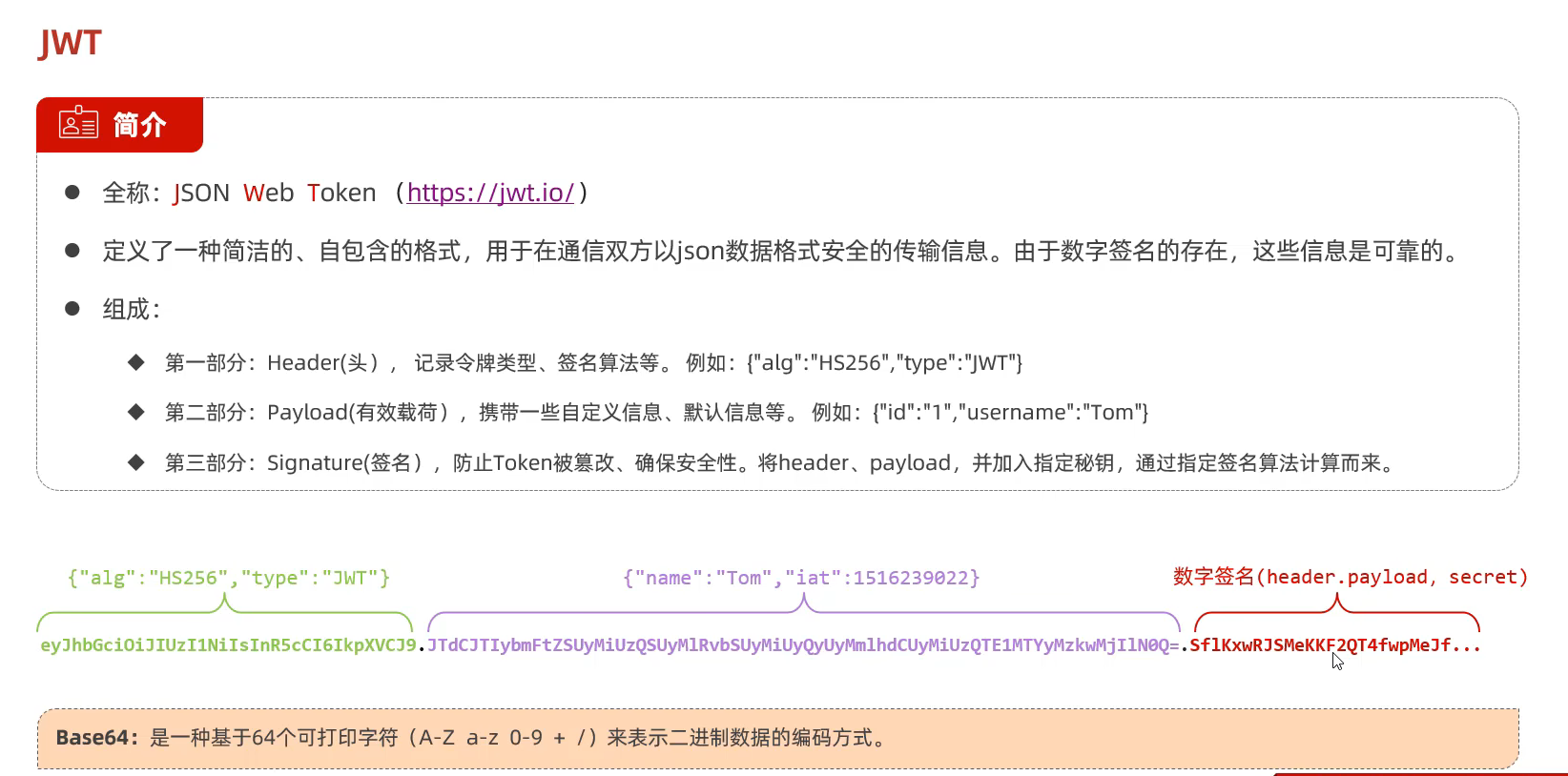The image size is (1568, 776).
Task: Open the https://jwt.io/ hyperlink
Action: (x=490, y=193)
